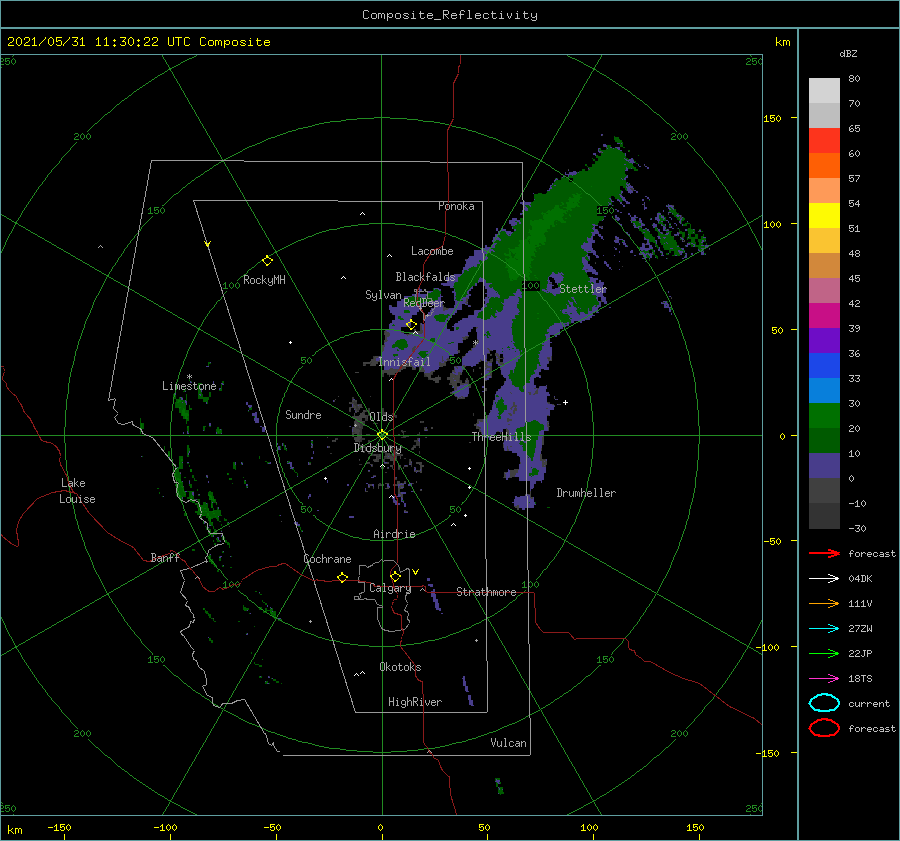This screenshot has height=841, width=900.
Task: Click the Olds label
Action: pos(381,417)
